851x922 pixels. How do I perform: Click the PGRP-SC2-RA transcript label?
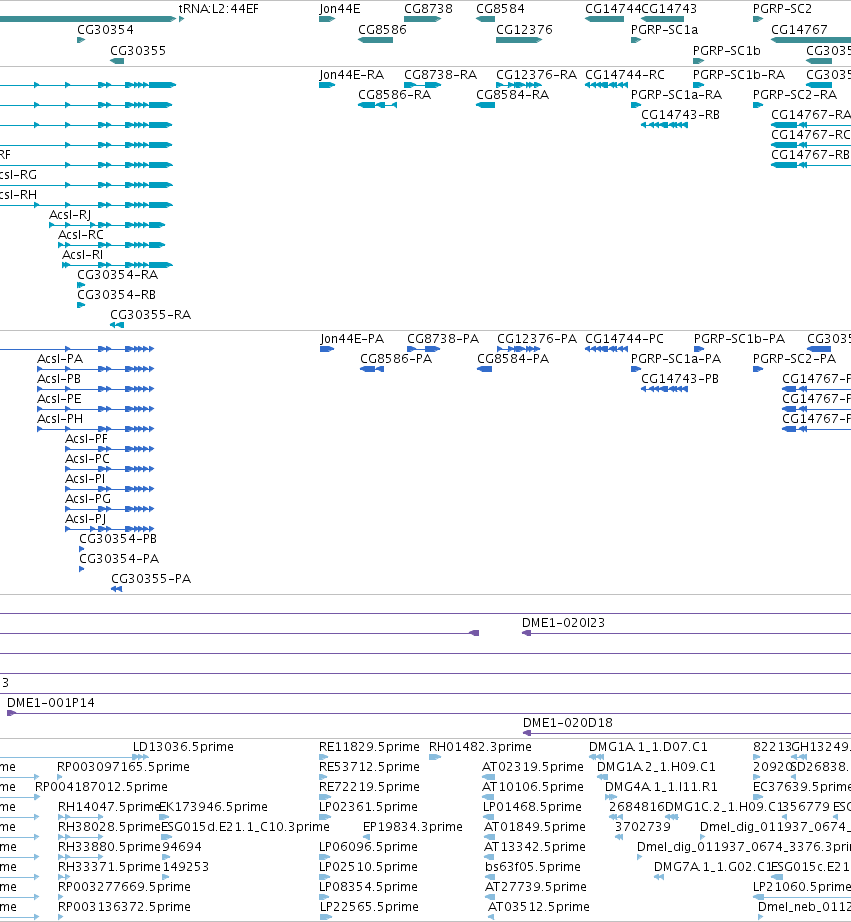point(795,95)
